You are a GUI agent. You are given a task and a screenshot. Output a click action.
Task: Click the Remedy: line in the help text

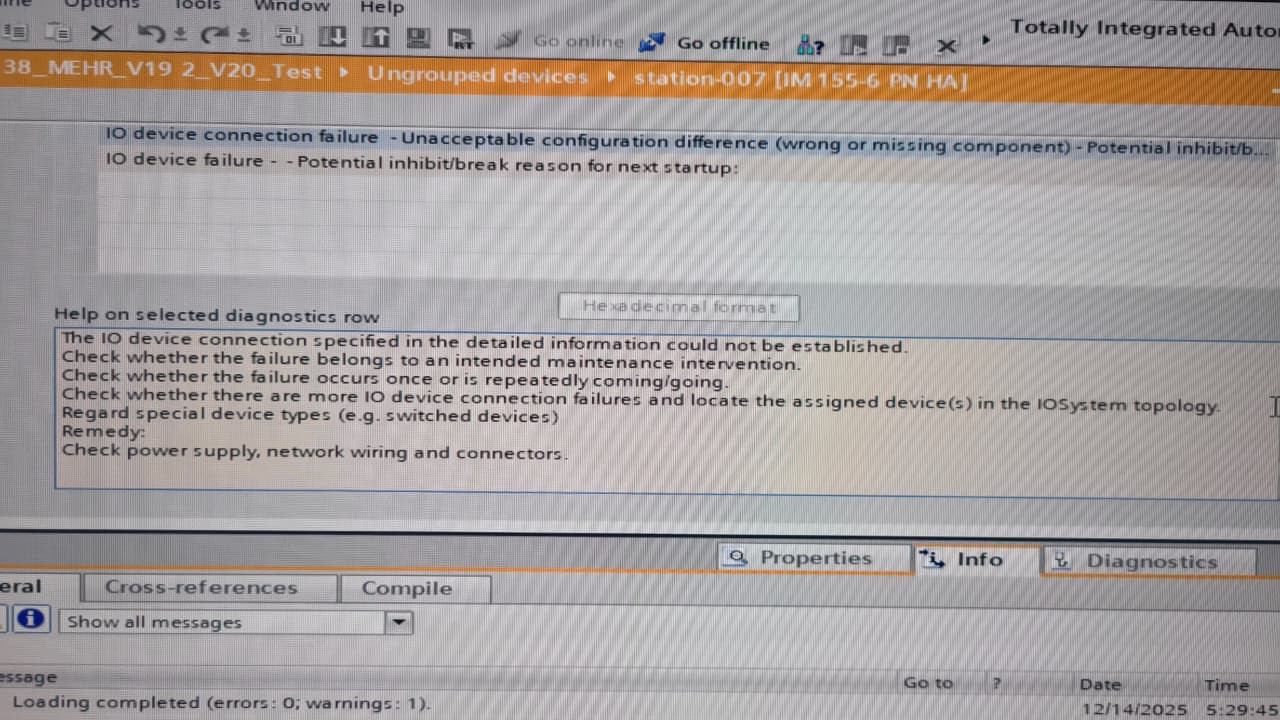[103, 432]
